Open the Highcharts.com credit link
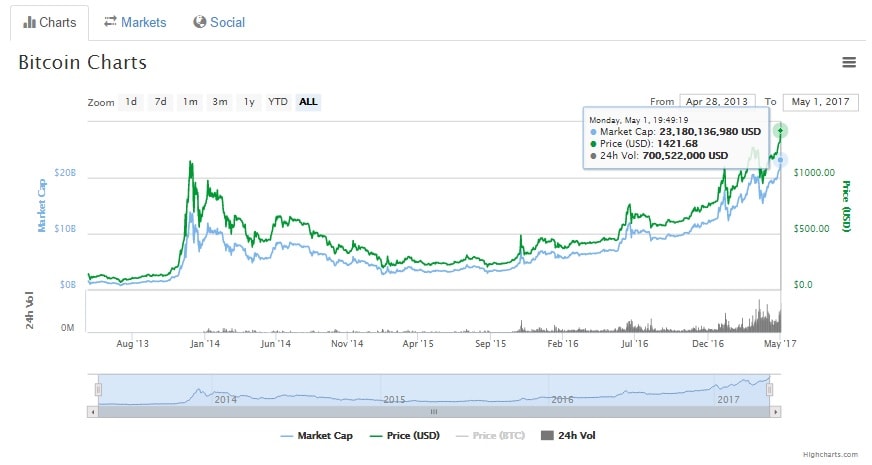Screen dimensions: 872x465 tap(829, 454)
